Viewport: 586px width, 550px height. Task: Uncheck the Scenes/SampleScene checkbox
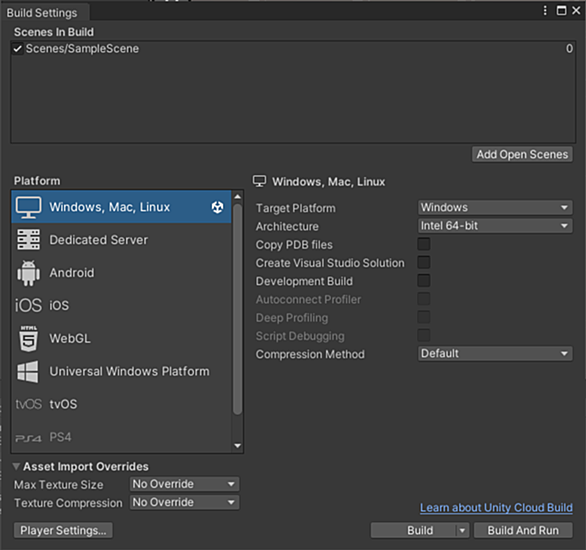(x=17, y=49)
